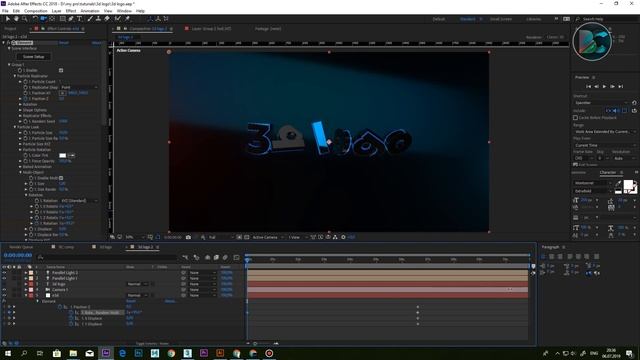Open After Effects from the taskbar
Viewport: 640px width, 360px height.
(106, 353)
